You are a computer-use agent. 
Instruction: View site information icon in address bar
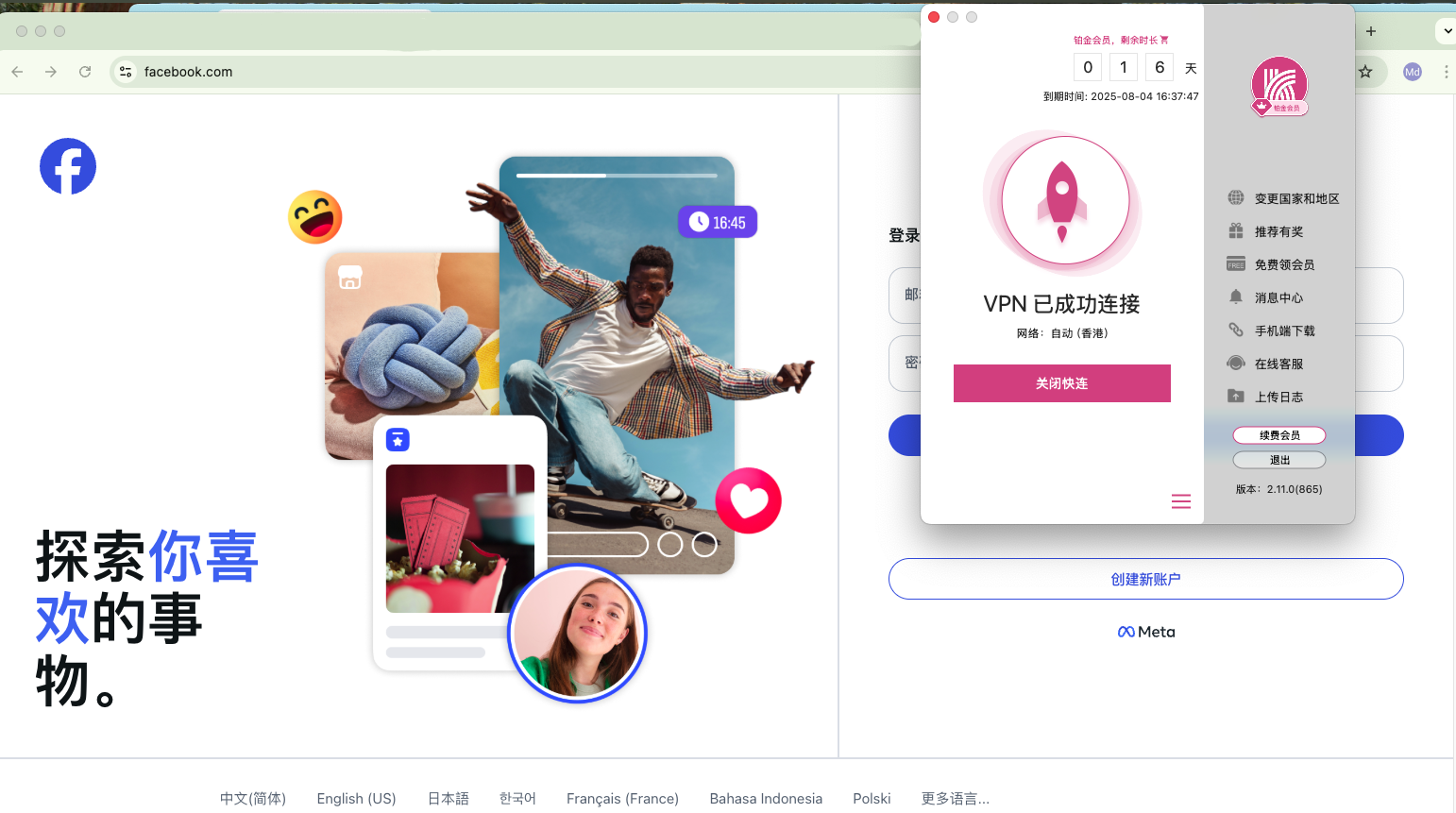pyautogui.click(x=126, y=72)
